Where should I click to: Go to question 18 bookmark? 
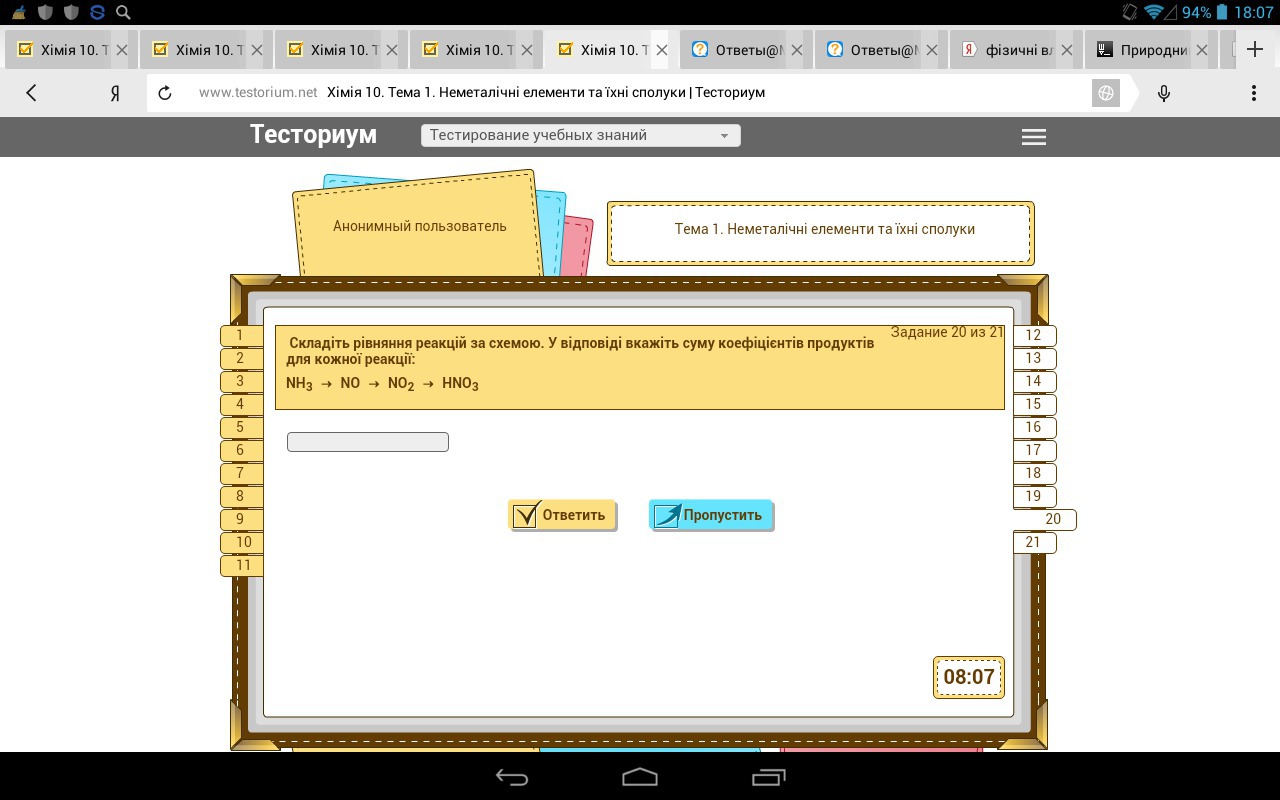1034,473
